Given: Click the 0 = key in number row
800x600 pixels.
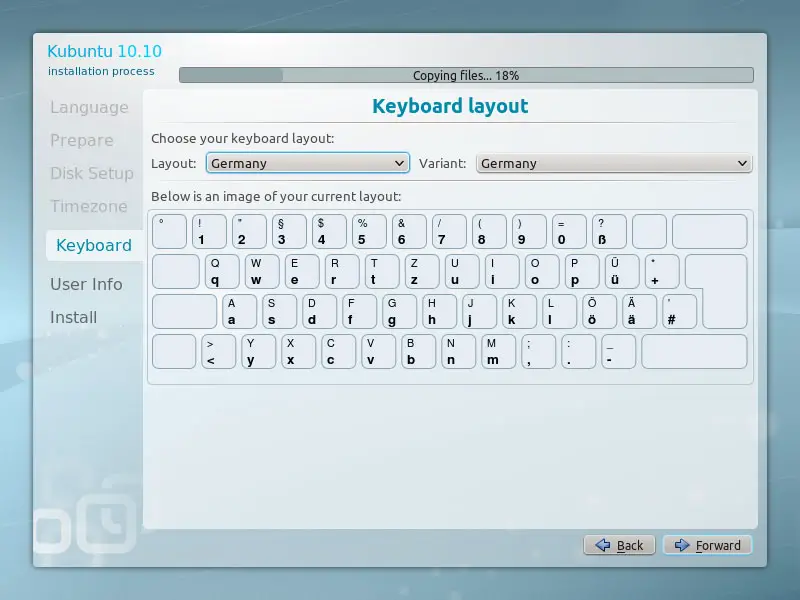Looking at the screenshot, I should [569, 231].
